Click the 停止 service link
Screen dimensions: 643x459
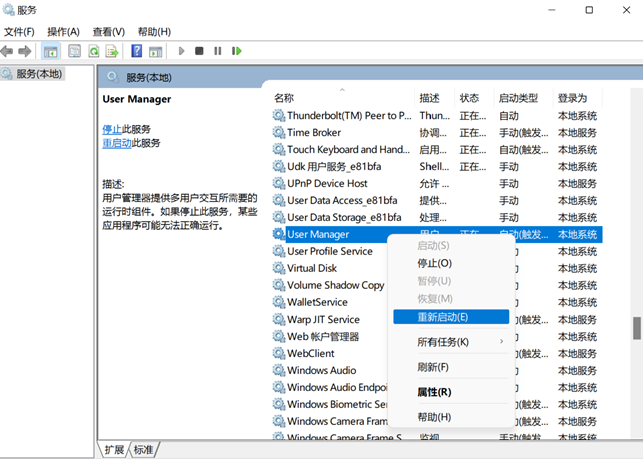click(x=112, y=129)
